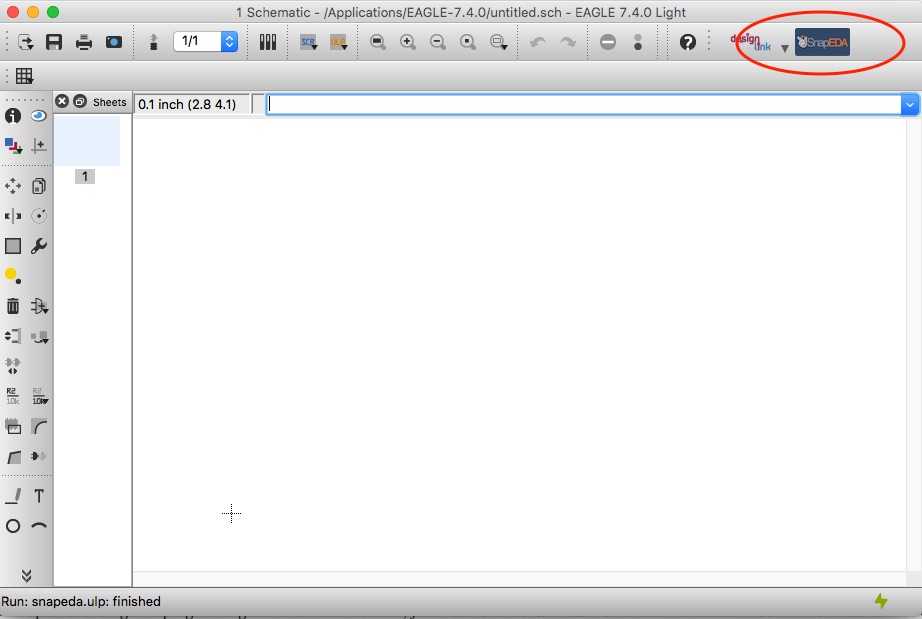
Task: Select the Mirror tool
Action: click(x=13, y=216)
